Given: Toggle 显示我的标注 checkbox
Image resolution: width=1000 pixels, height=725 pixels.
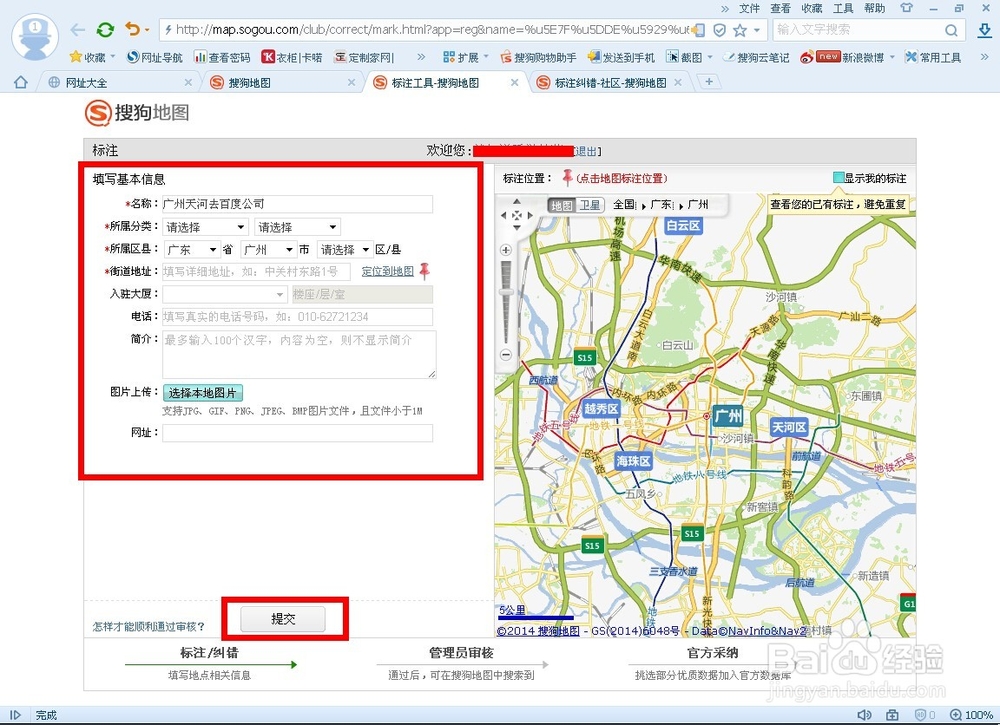Looking at the screenshot, I should pos(838,178).
